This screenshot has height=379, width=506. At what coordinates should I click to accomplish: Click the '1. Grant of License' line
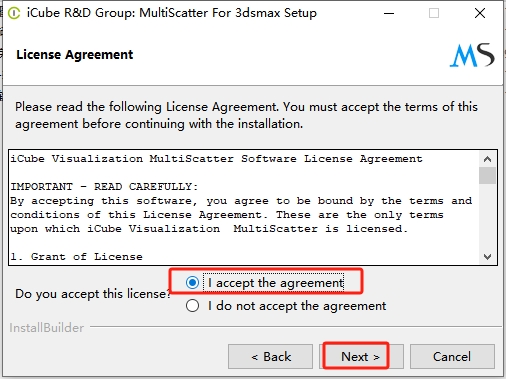[x=76, y=257]
